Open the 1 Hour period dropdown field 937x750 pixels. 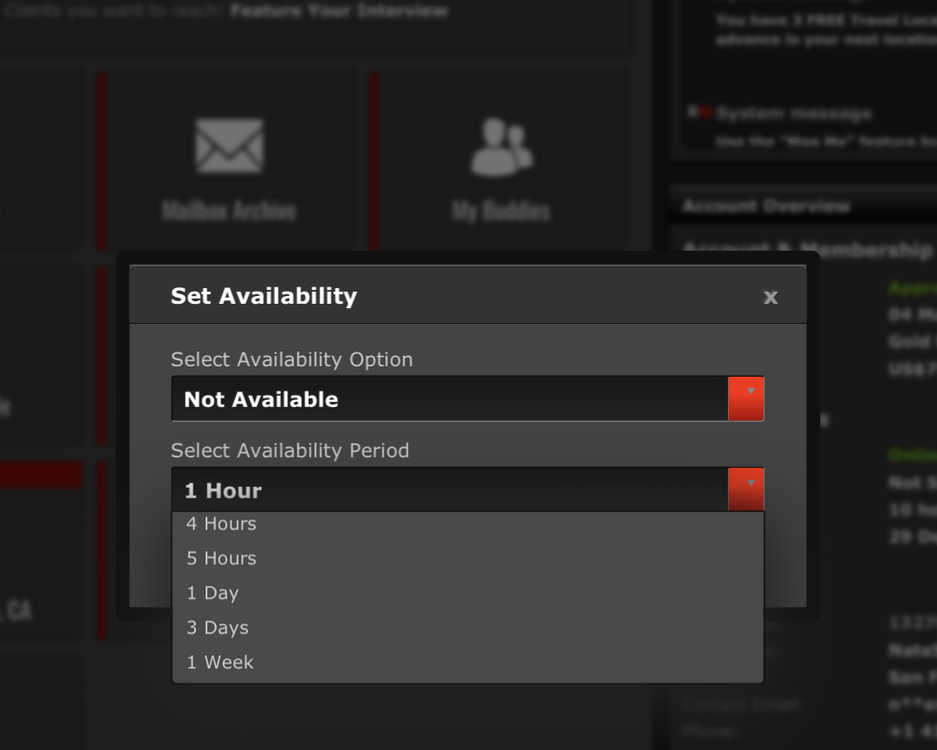coord(450,490)
